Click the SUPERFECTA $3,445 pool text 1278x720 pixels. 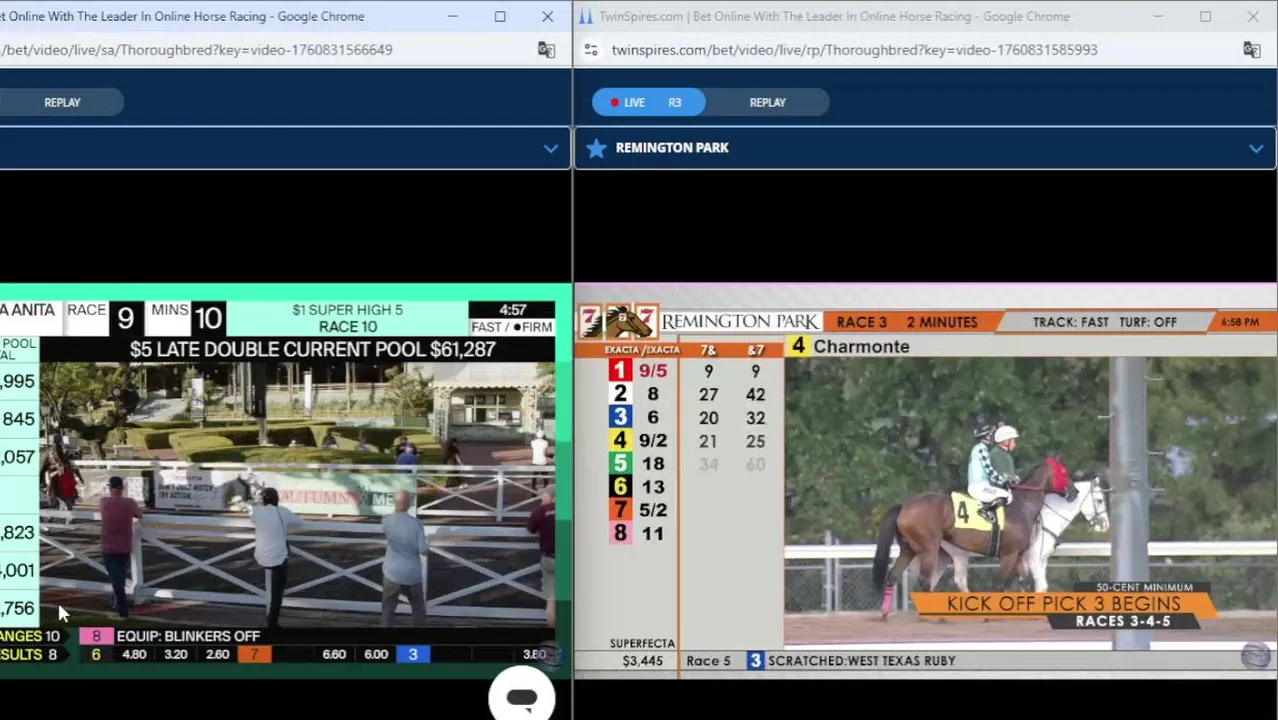642,652
